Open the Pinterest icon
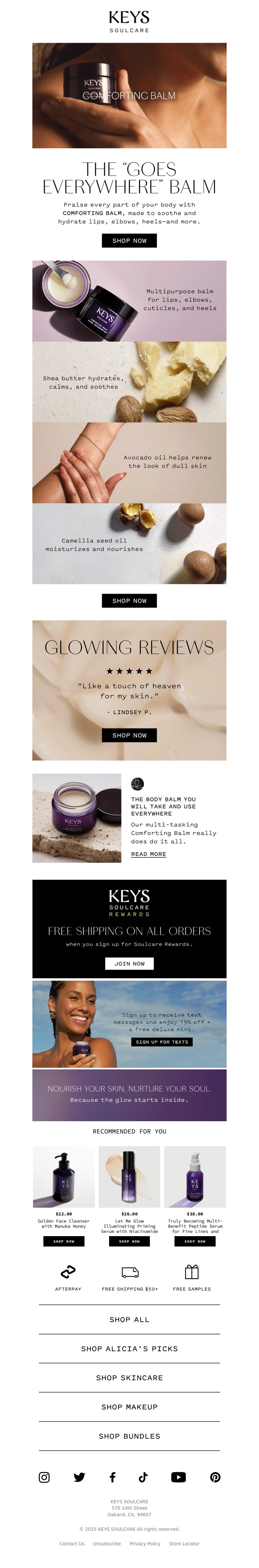This screenshot has width=259, height=1568. tap(215, 1477)
